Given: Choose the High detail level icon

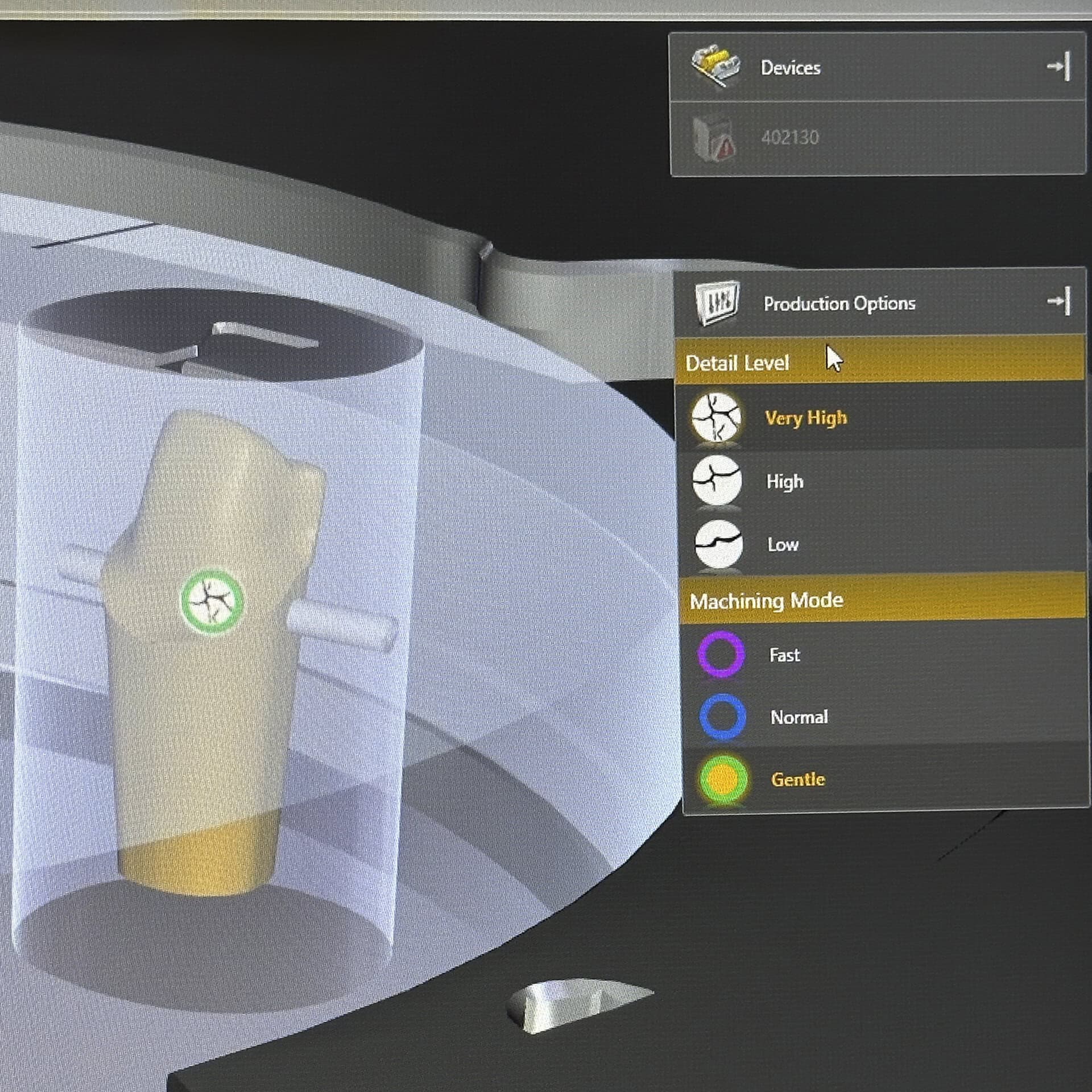Looking at the screenshot, I should tap(717, 481).
